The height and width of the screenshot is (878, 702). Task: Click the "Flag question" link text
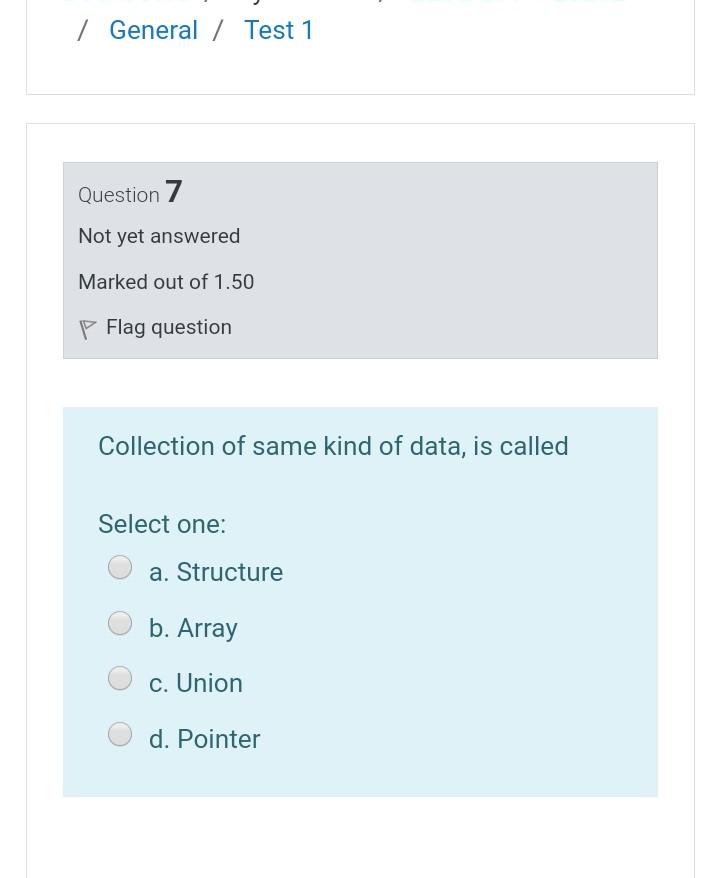click(x=168, y=327)
